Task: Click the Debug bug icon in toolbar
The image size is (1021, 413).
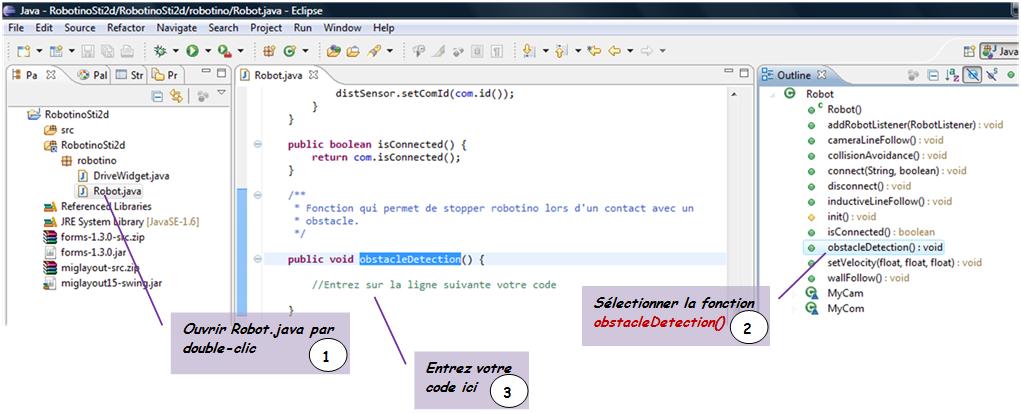Action: tap(160, 50)
